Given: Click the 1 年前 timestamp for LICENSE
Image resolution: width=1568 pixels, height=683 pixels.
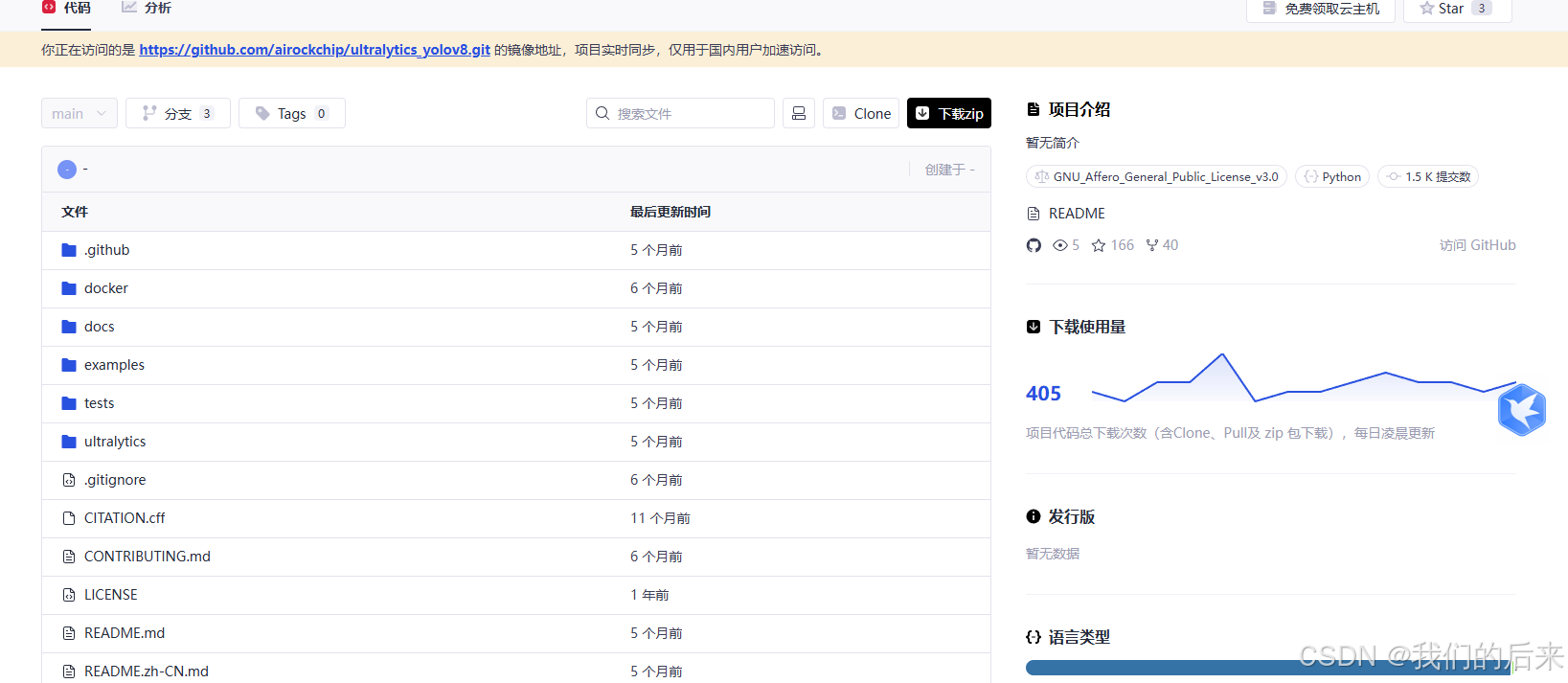Looking at the screenshot, I should (649, 595).
